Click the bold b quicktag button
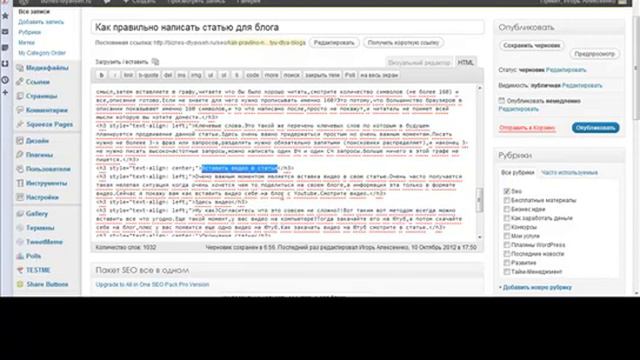Viewport: 640px width, 360px height. [x=101, y=75]
